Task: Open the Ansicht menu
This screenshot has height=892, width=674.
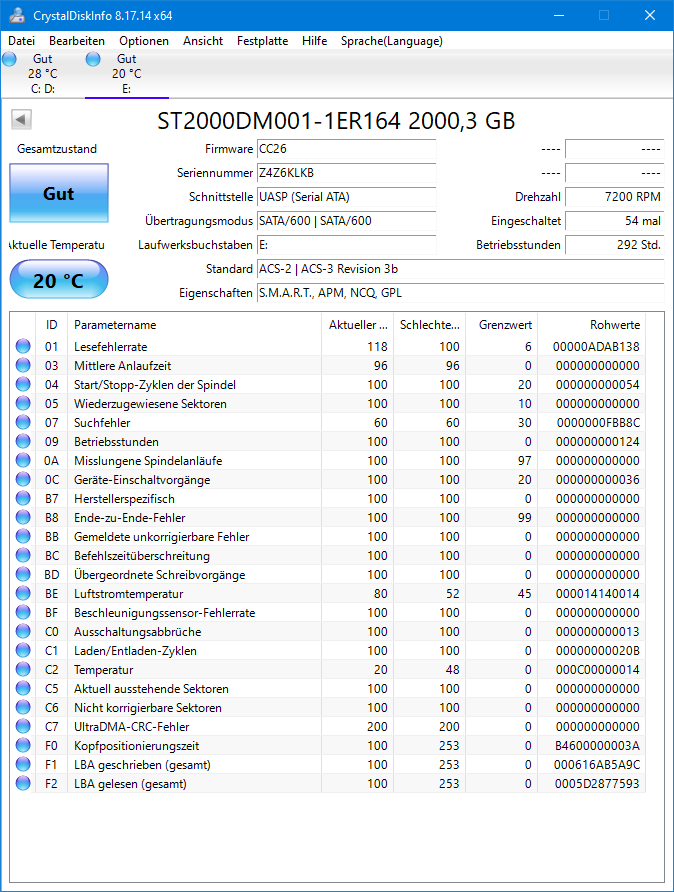Action: coord(203,41)
